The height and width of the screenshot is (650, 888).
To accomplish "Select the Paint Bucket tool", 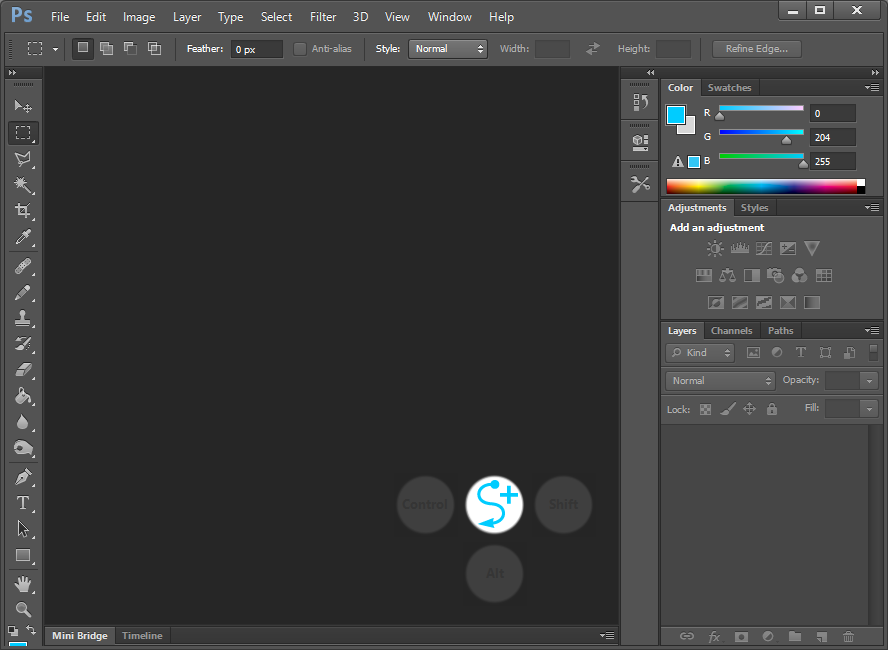I will click(x=22, y=396).
